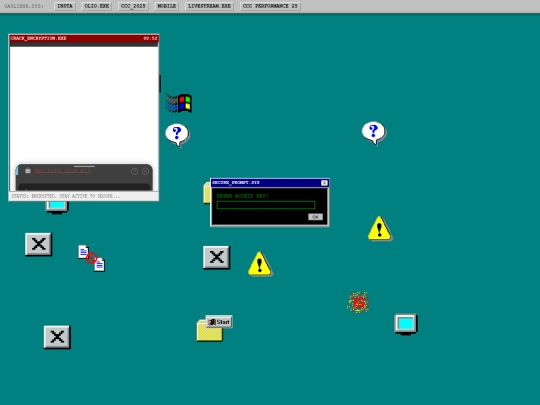Select the CCC_2025 top bar item

point(133,6)
